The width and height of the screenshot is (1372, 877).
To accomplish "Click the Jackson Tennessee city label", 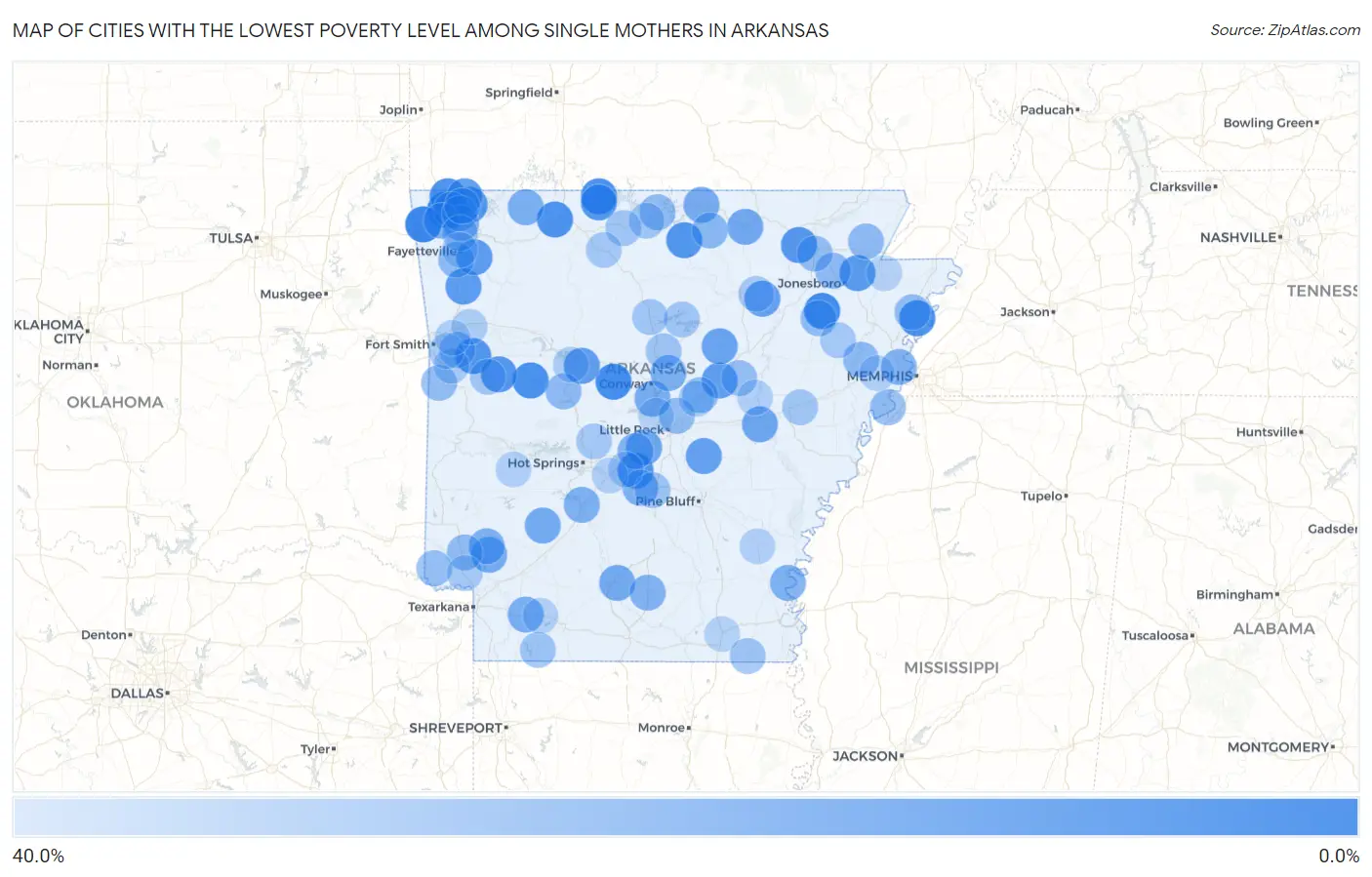I will pos(1025,312).
